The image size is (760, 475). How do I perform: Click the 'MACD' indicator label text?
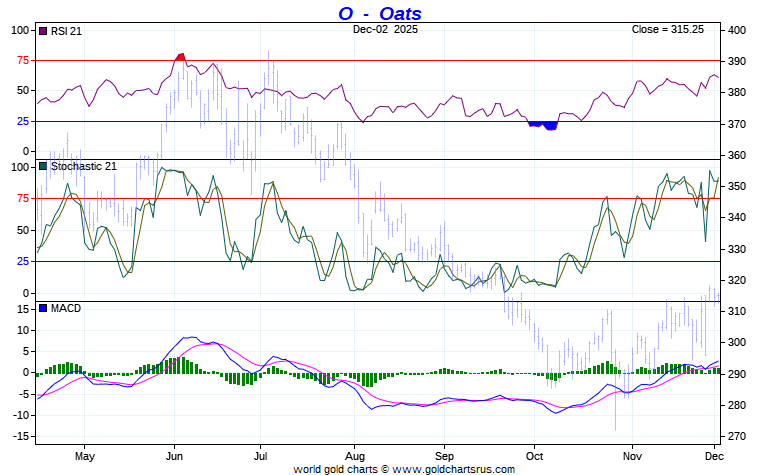pyautogui.click(x=65, y=308)
